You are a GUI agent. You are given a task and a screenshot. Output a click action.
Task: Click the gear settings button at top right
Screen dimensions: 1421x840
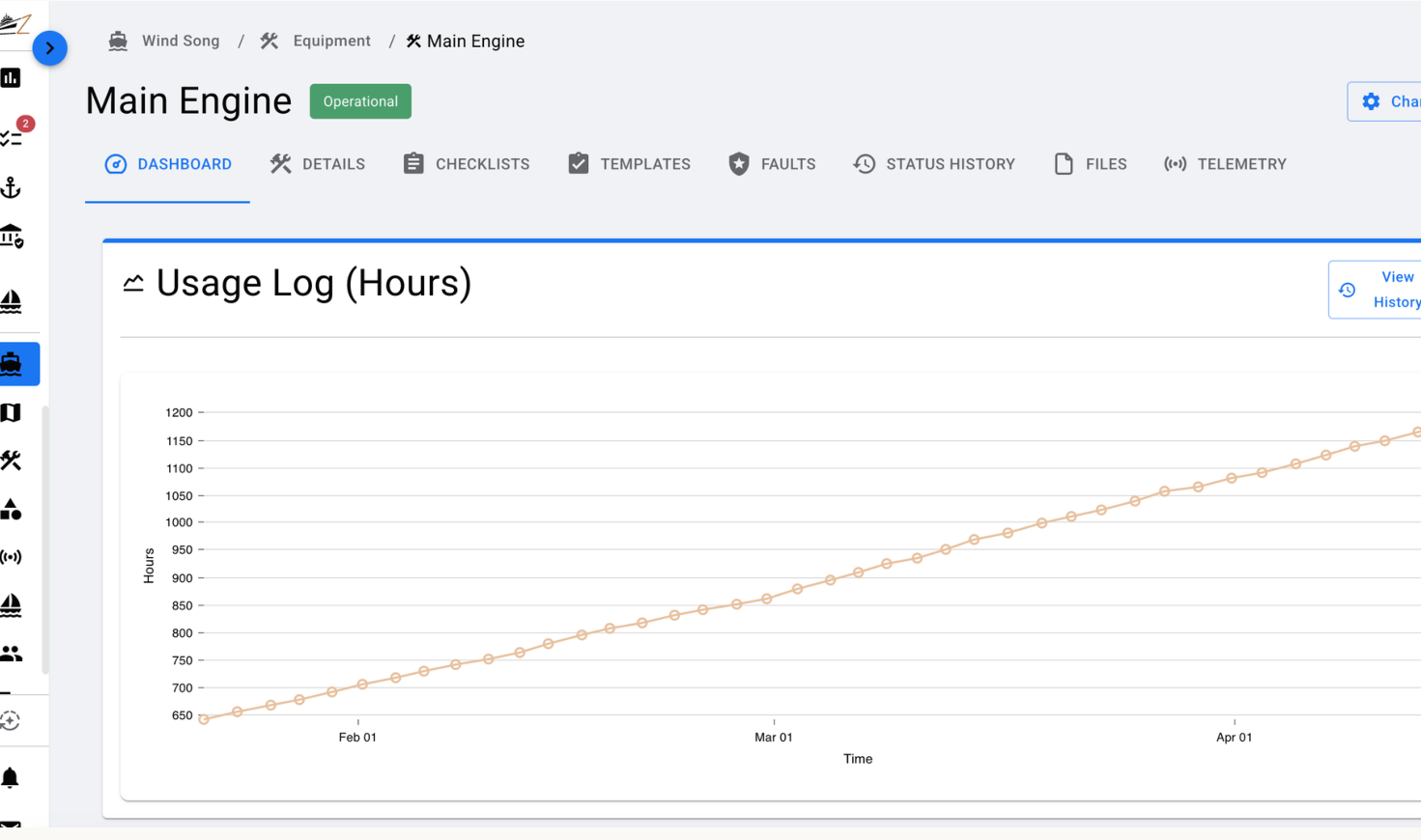pyautogui.click(x=1384, y=101)
